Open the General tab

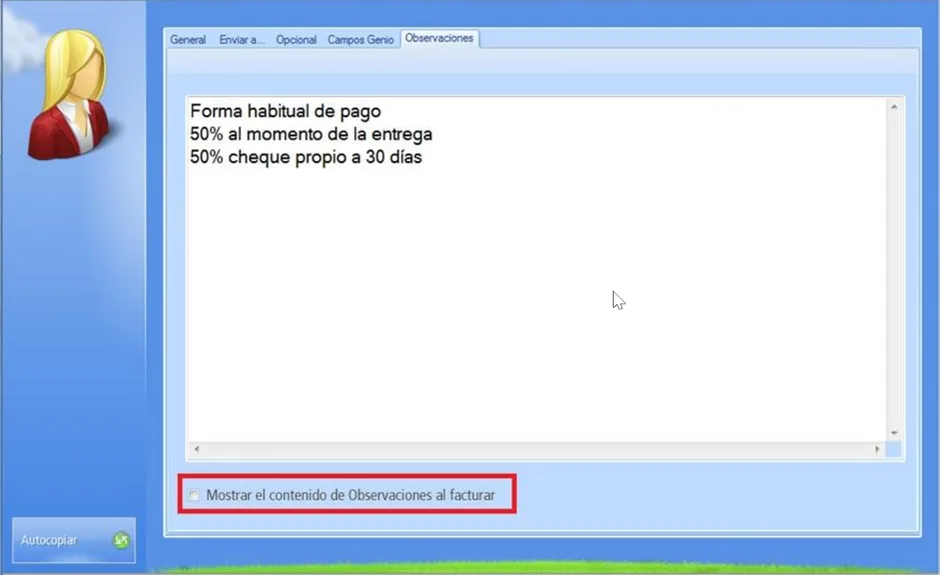coord(188,40)
